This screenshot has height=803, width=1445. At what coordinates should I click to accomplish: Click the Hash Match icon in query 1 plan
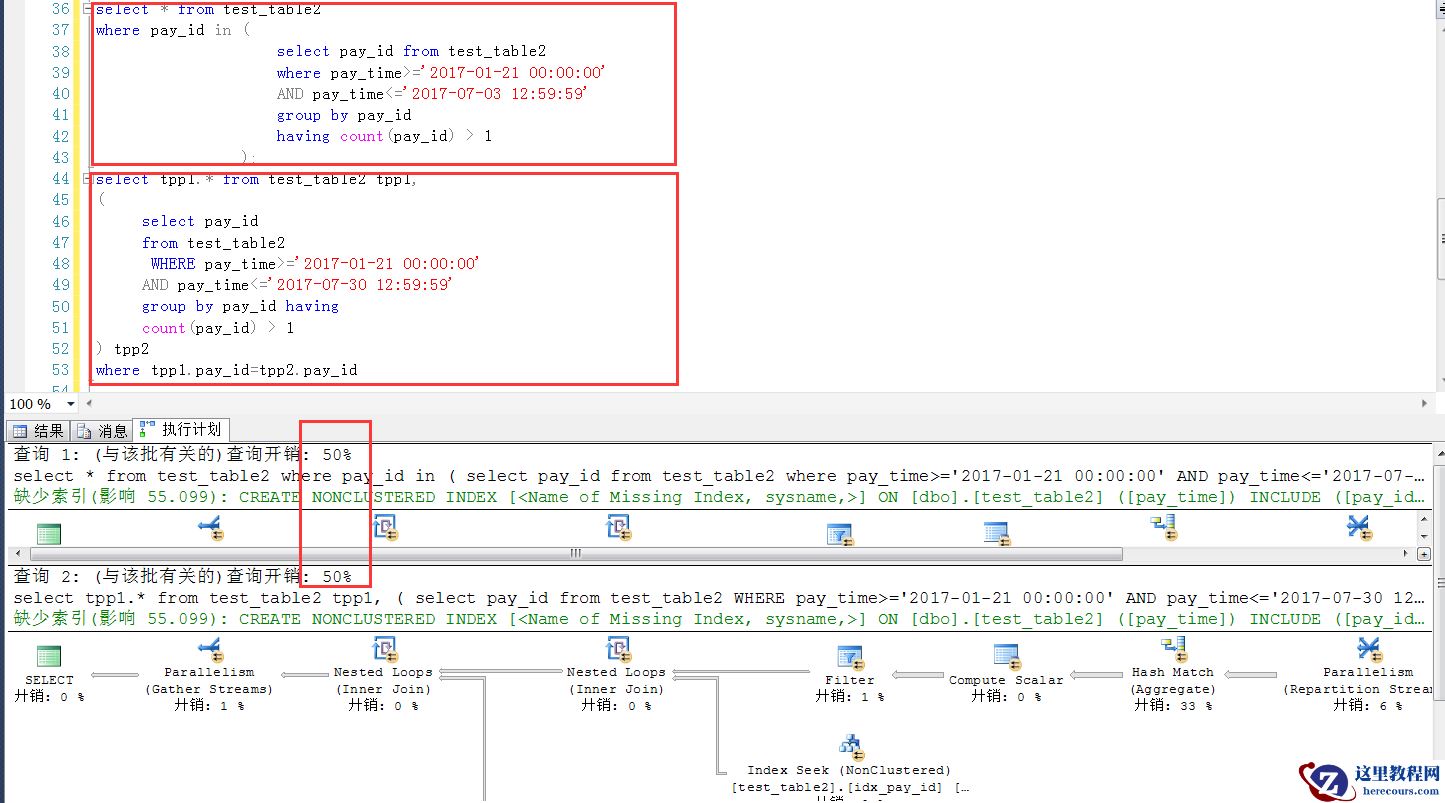[1163, 528]
